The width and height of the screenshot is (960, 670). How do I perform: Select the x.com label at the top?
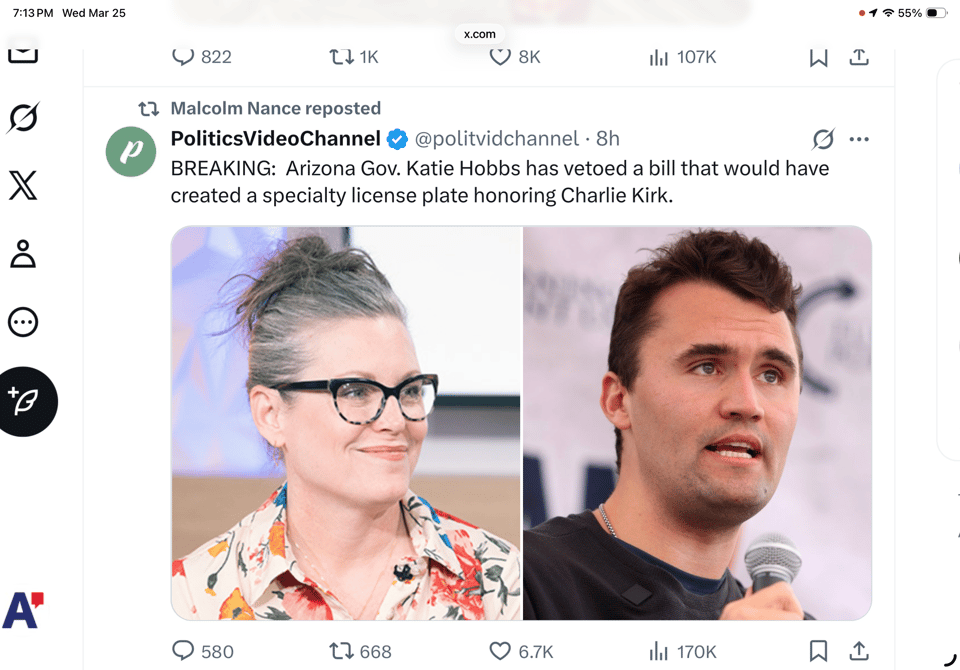coord(479,33)
